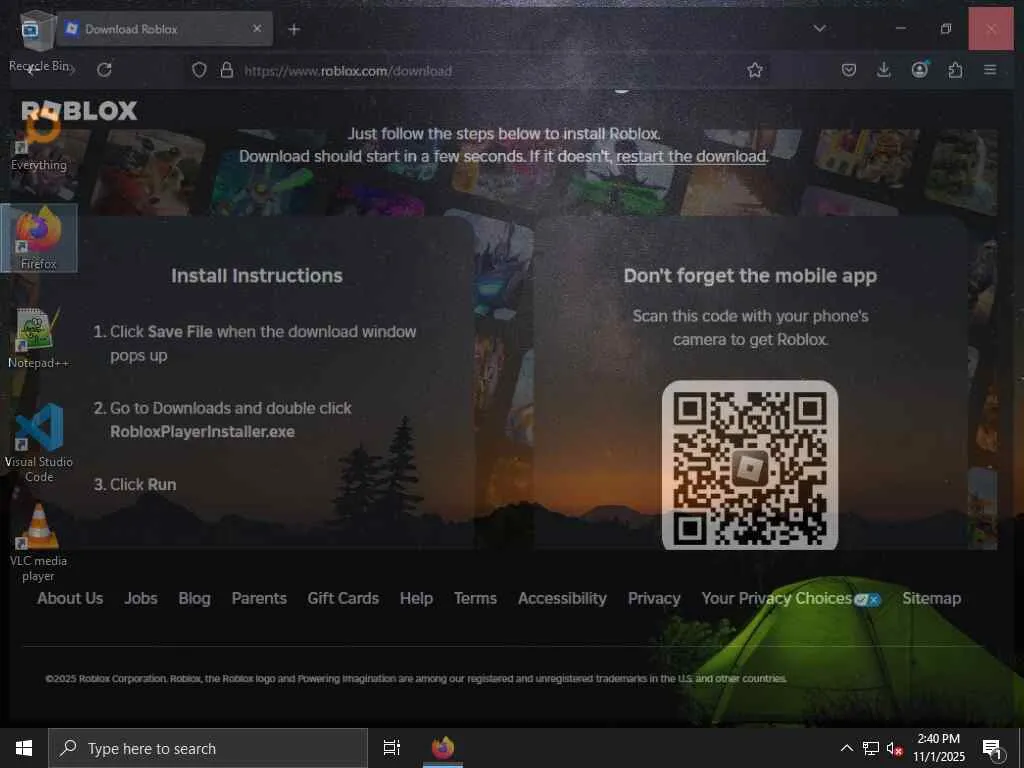
Task: Open Your Privacy Choices footer link
Action: point(791,598)
